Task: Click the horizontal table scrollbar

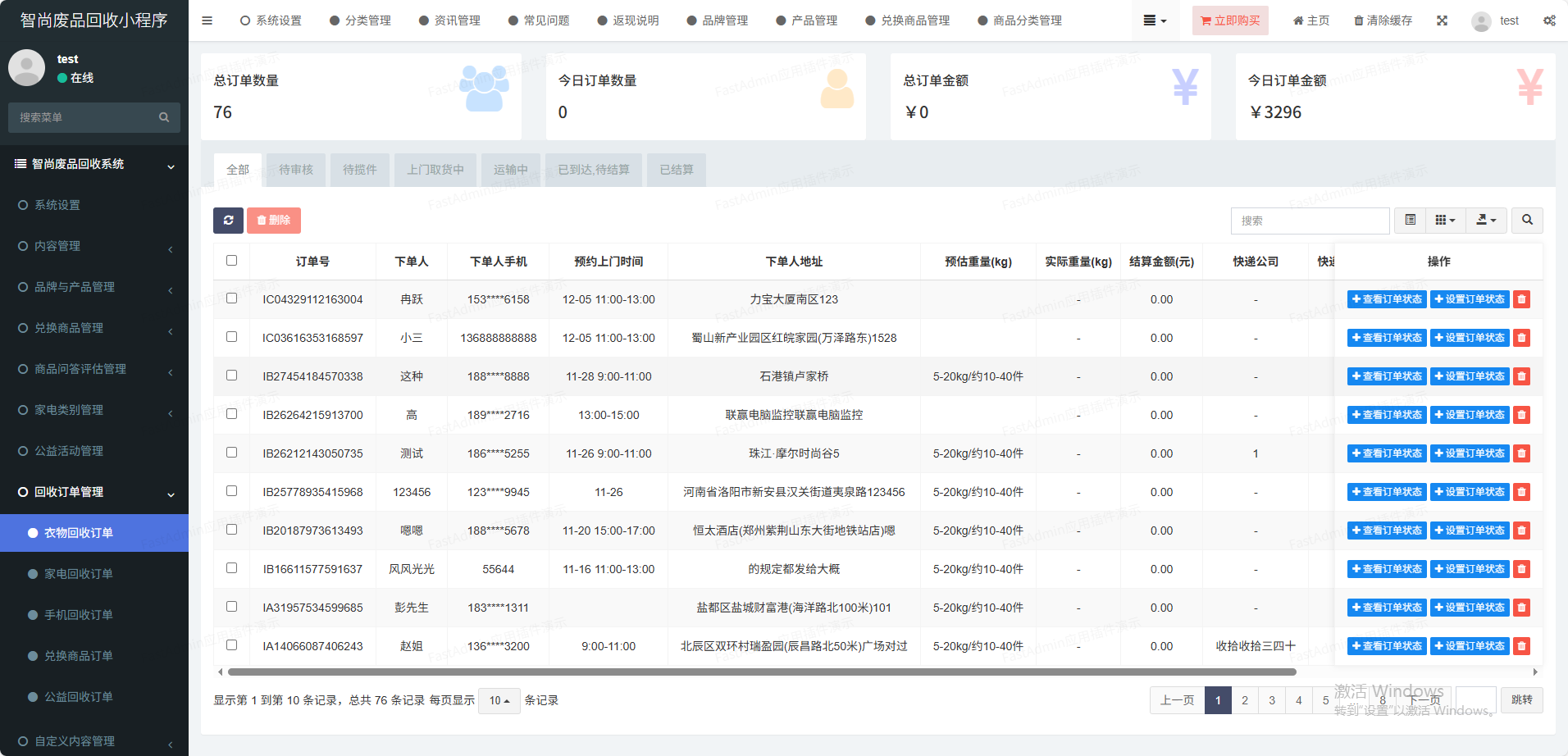Action: pos(761,672)
